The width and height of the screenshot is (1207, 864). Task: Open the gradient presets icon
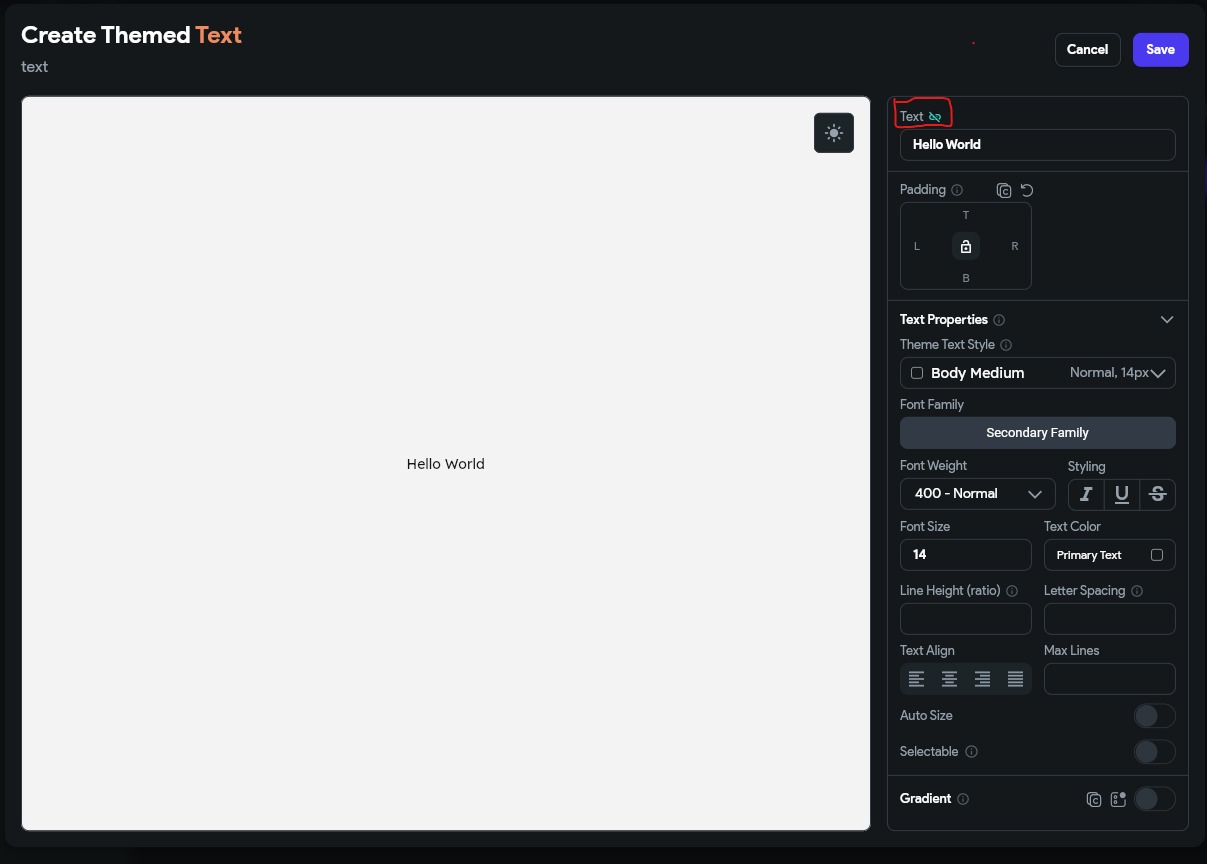(1118, 799)
